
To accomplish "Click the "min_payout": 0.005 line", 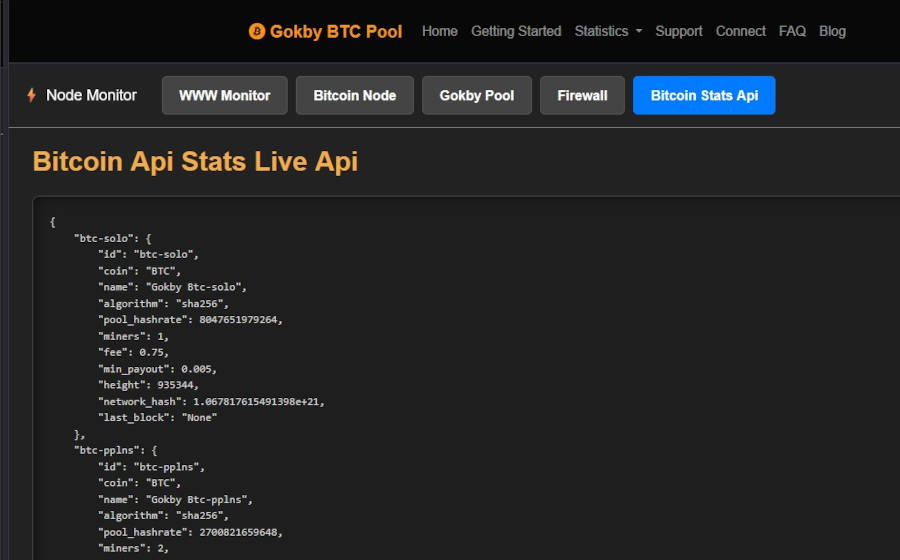I will point(157,369).
